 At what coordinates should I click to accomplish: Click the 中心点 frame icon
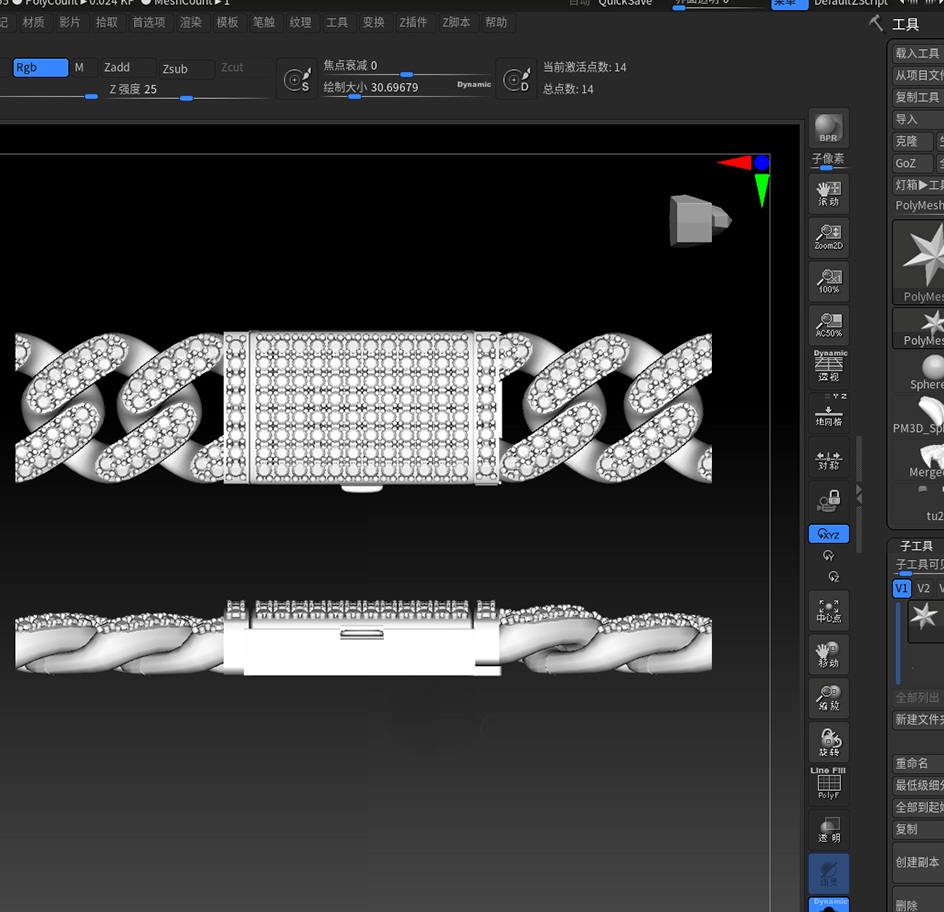(828, 610)
